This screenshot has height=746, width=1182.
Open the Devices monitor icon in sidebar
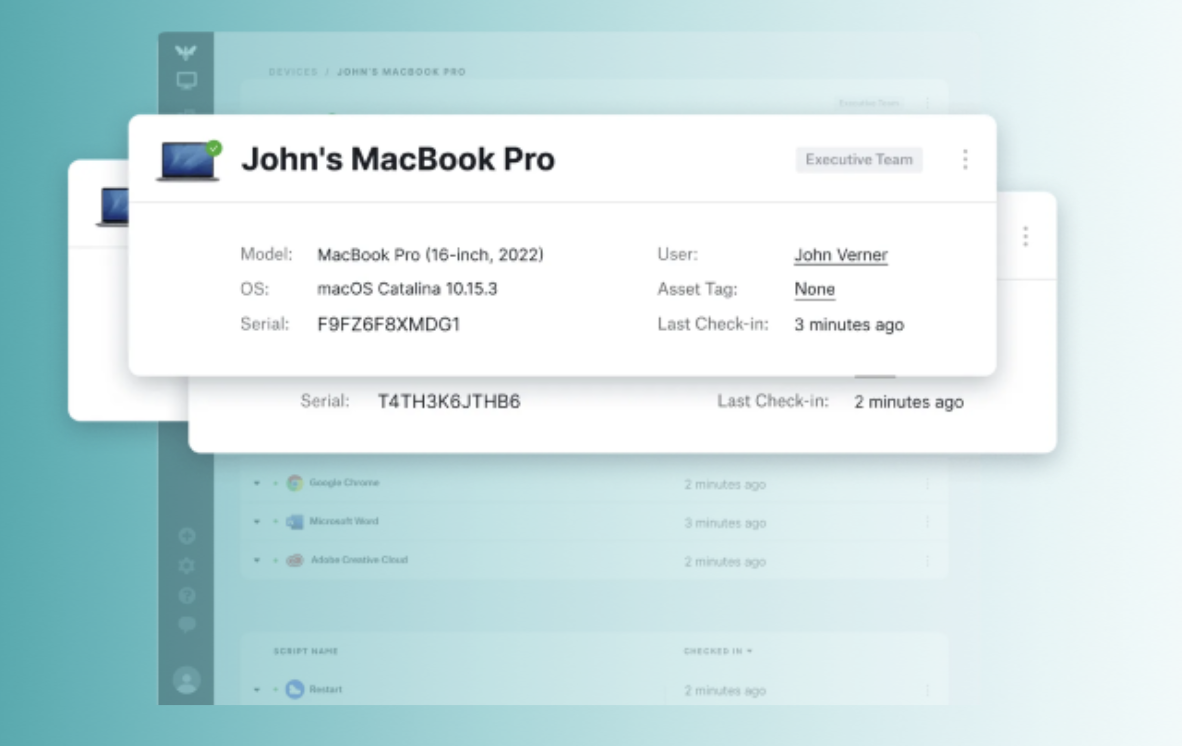coord(186,80)
